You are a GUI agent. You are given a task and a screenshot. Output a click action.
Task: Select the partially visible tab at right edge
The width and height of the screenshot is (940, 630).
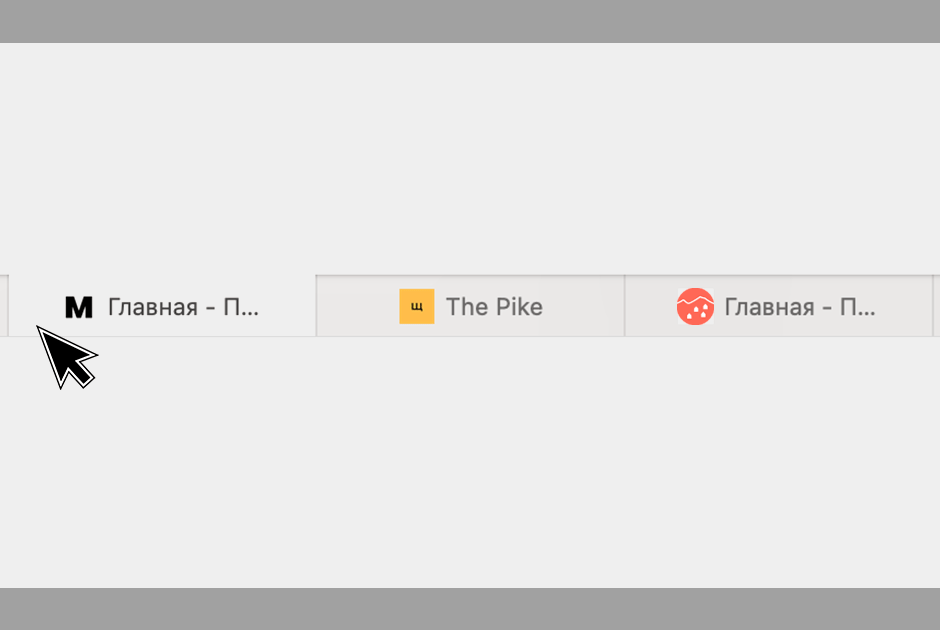(x=937, y=306)
